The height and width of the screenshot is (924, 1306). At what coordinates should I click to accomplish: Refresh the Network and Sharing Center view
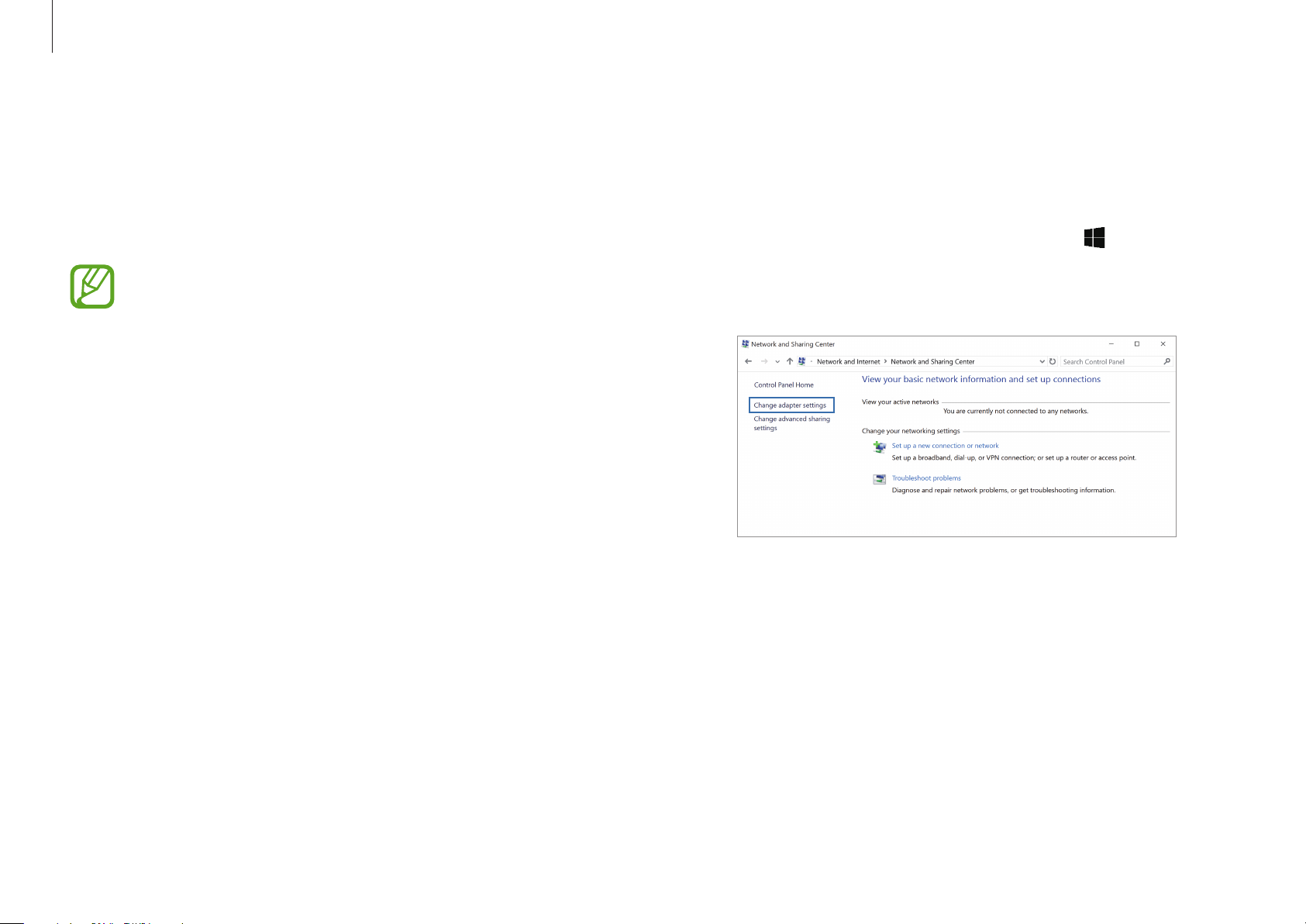(1053, 362)
